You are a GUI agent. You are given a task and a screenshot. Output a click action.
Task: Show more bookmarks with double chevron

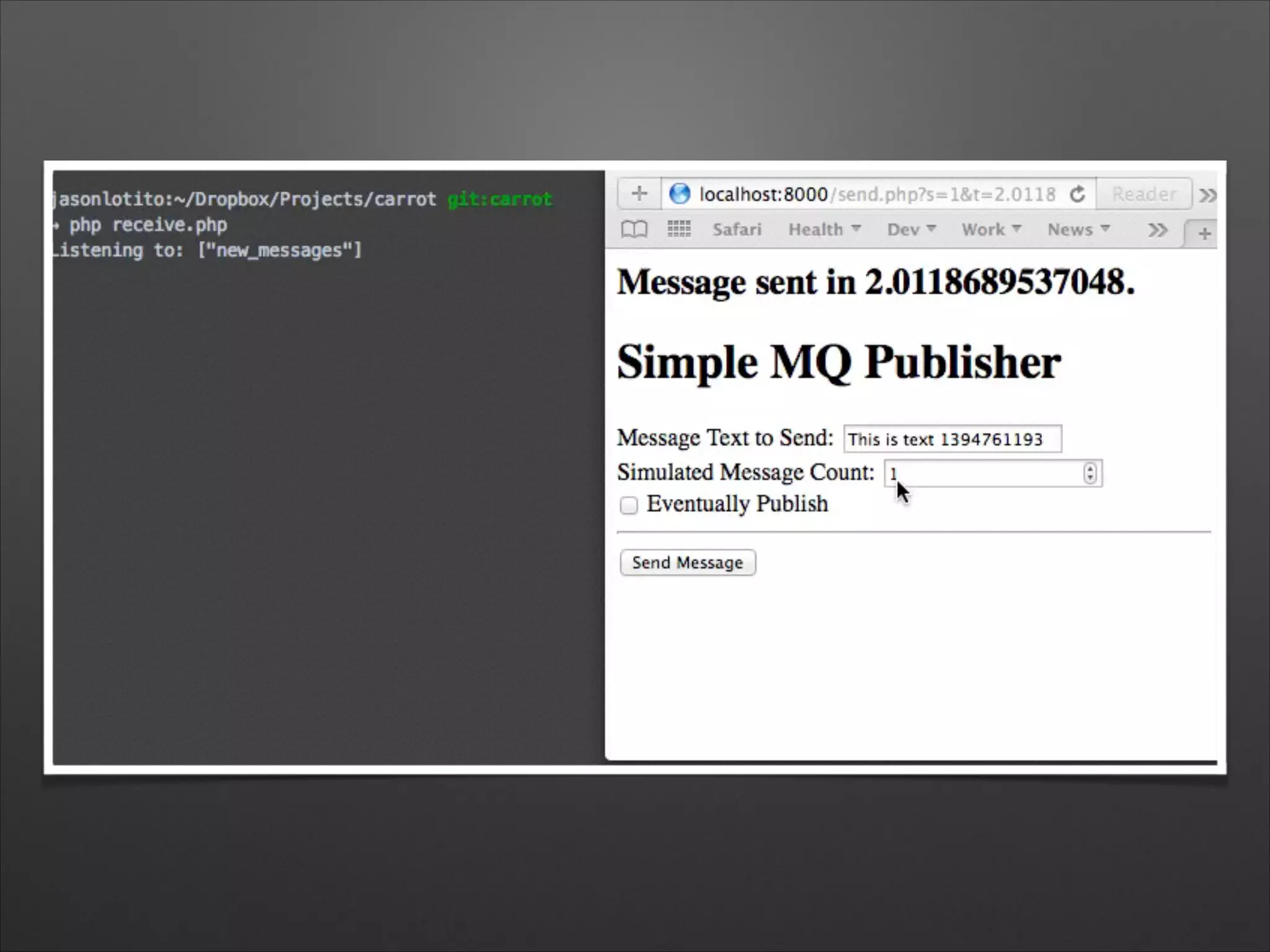[1157, 231]
